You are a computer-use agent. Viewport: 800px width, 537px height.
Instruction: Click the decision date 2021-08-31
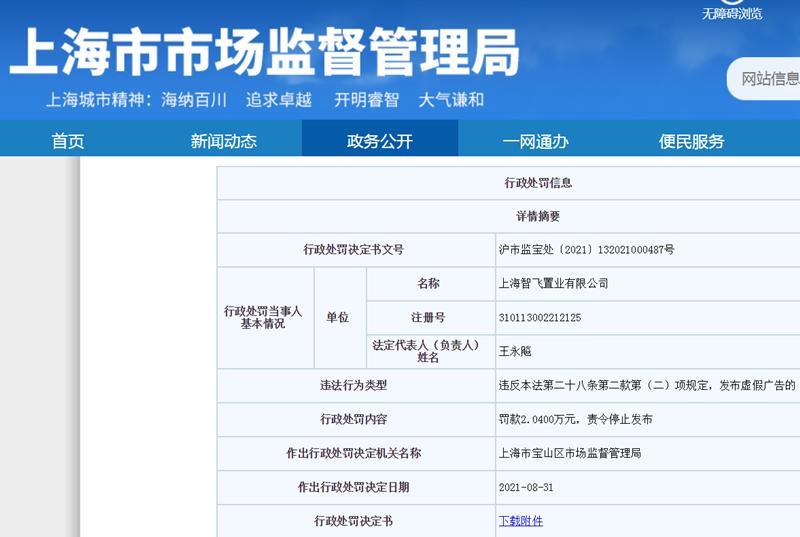coord(526,487)
